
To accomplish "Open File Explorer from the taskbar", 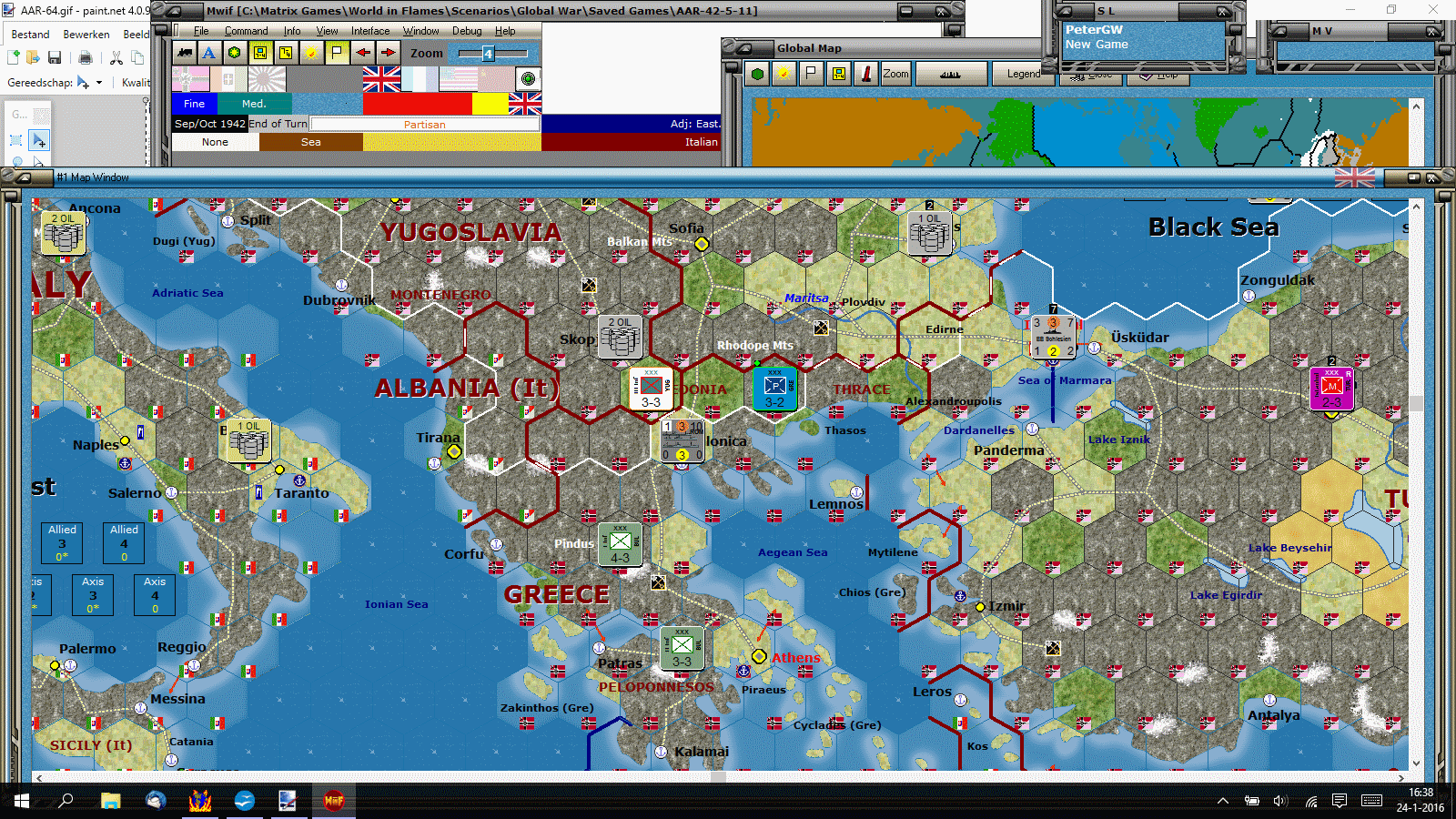I will pyautogui.click(x=111, y=801).
